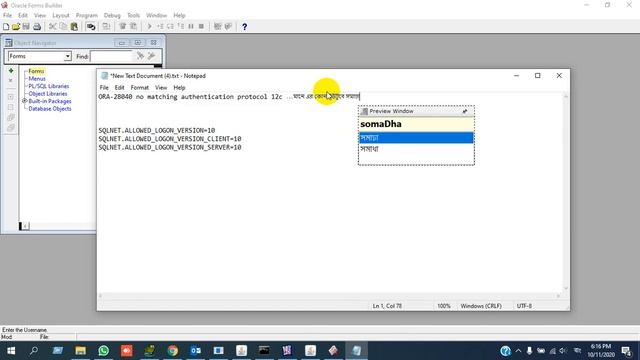The image size is (640, 360).
Task: Minimize the Object Navigator panel
Action: click(122, 42)
